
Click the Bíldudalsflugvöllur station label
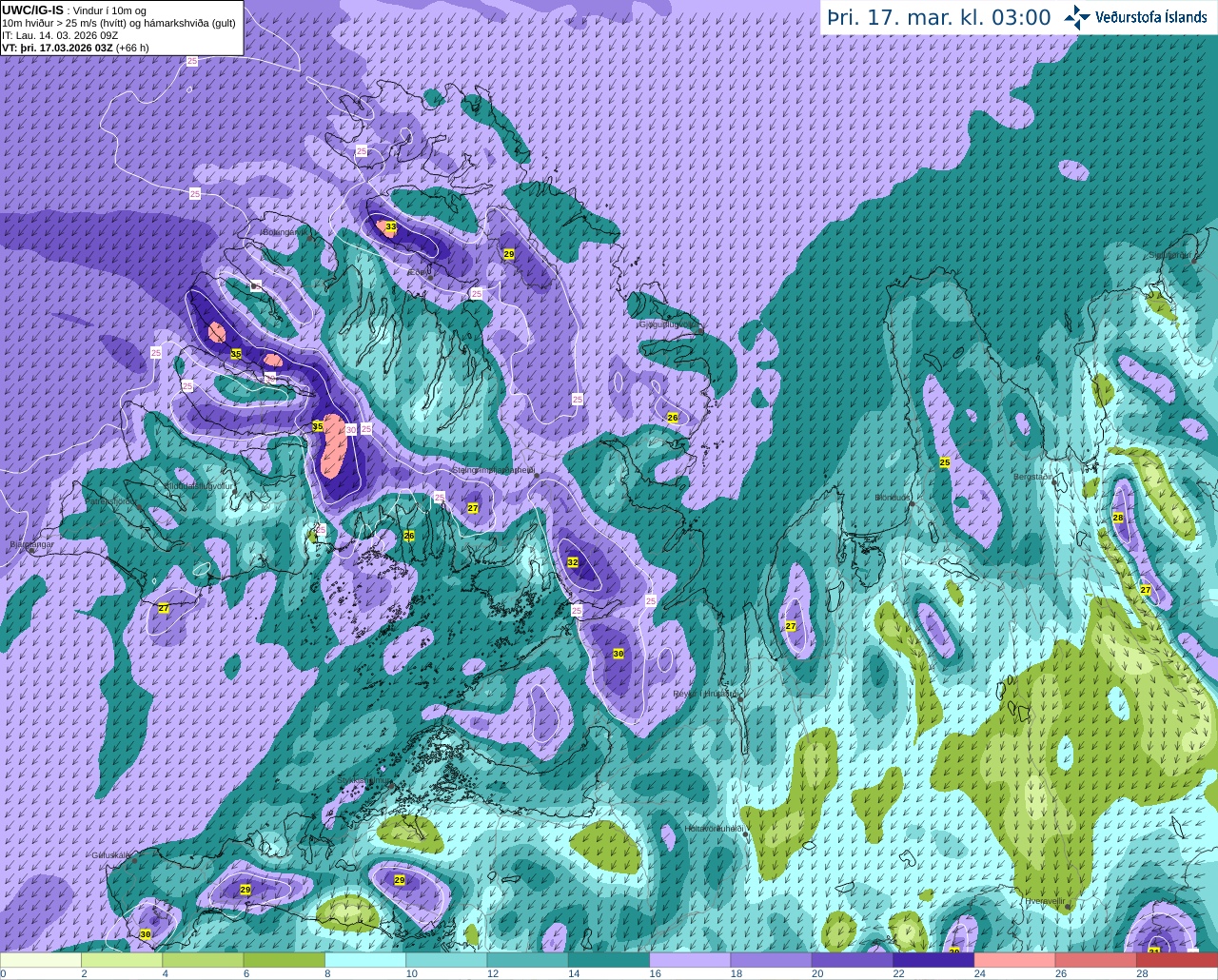(x=198, y=485)
